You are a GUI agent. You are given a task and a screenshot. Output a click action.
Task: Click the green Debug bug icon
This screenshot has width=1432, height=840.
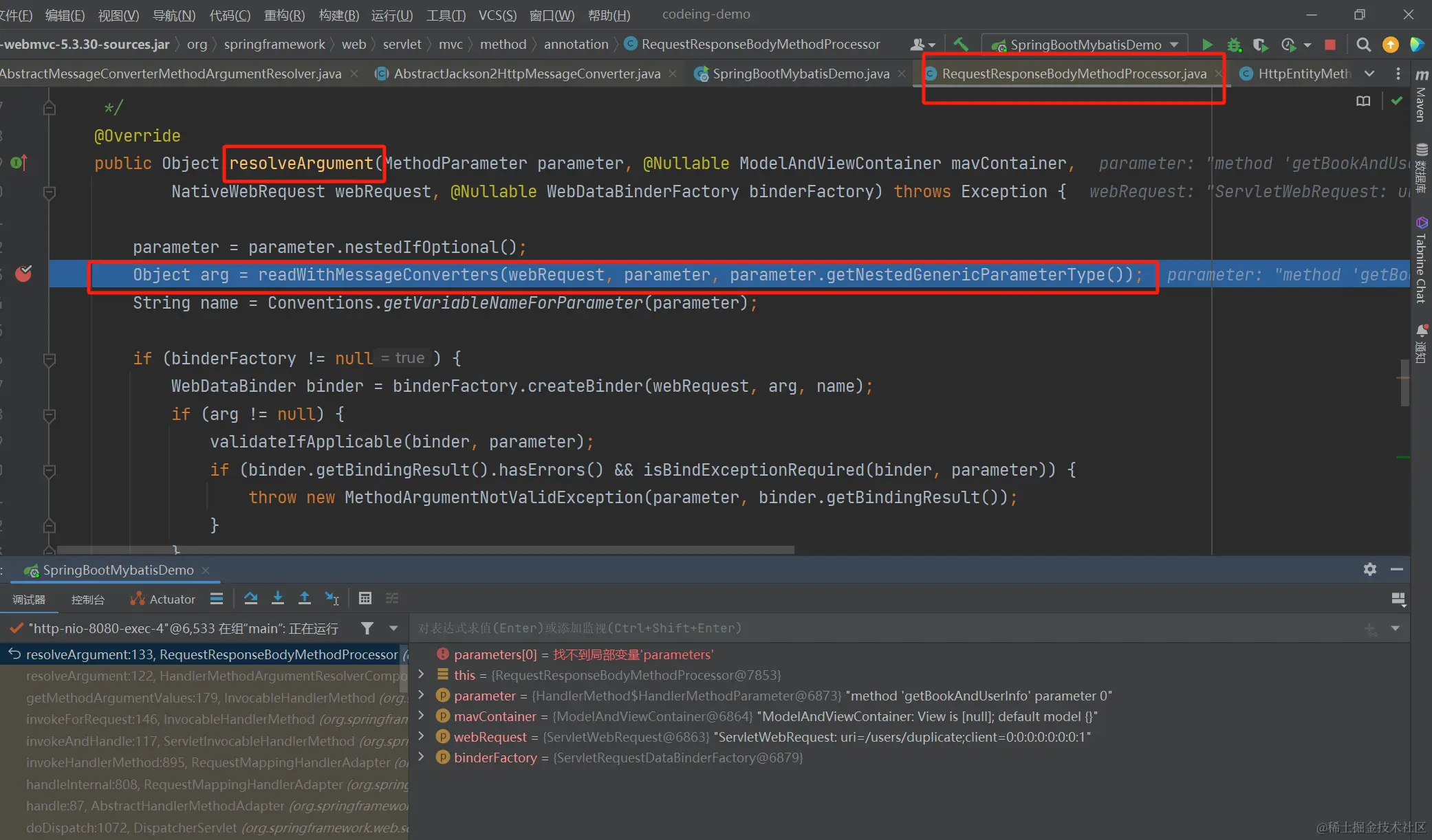[x=1234, y=45]
